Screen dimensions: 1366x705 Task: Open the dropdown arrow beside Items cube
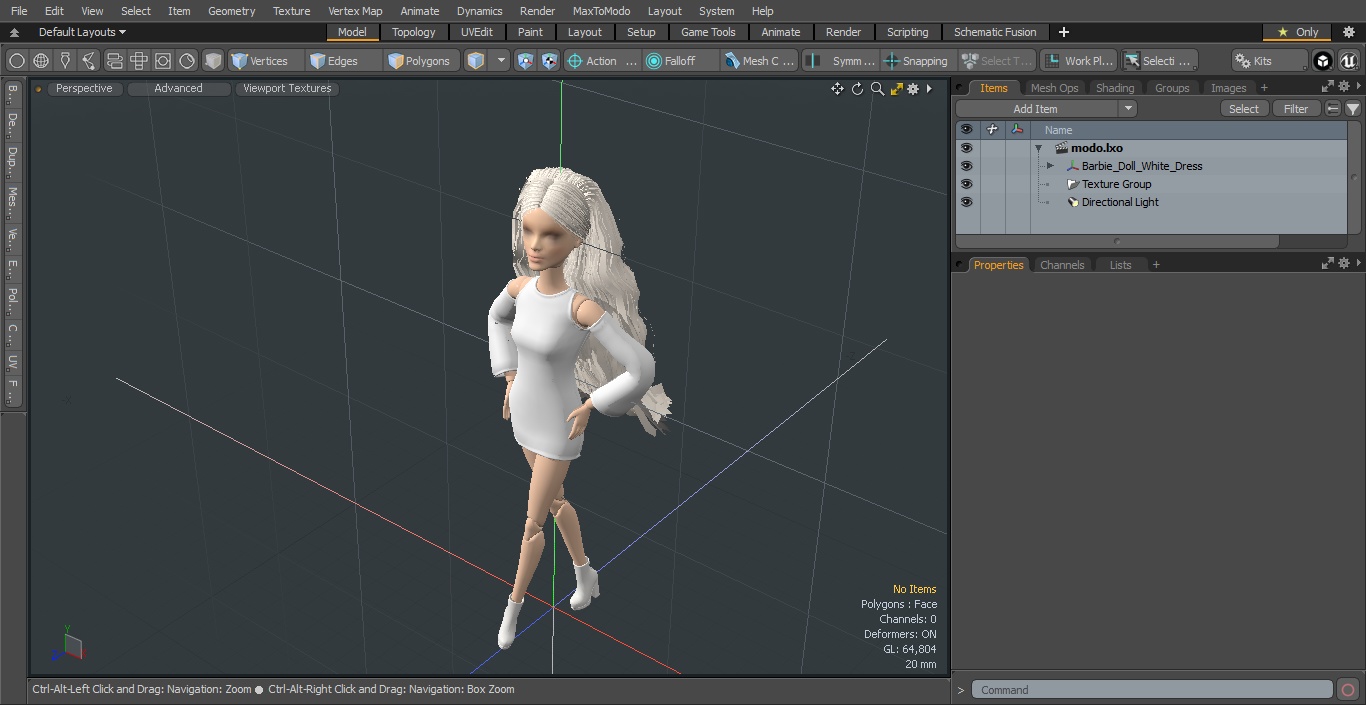[x=502, y=61]
